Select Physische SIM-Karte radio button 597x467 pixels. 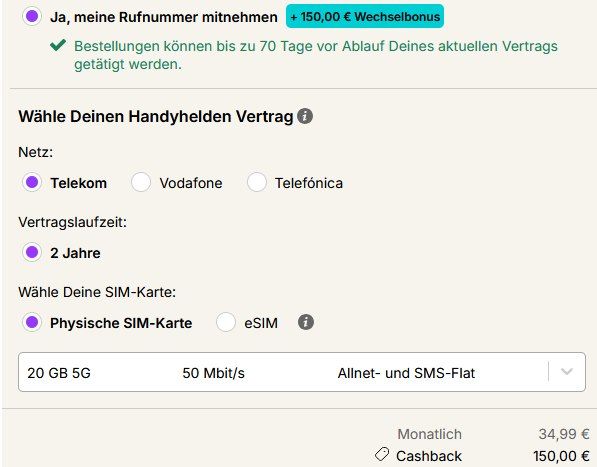(x=32, y=322)
